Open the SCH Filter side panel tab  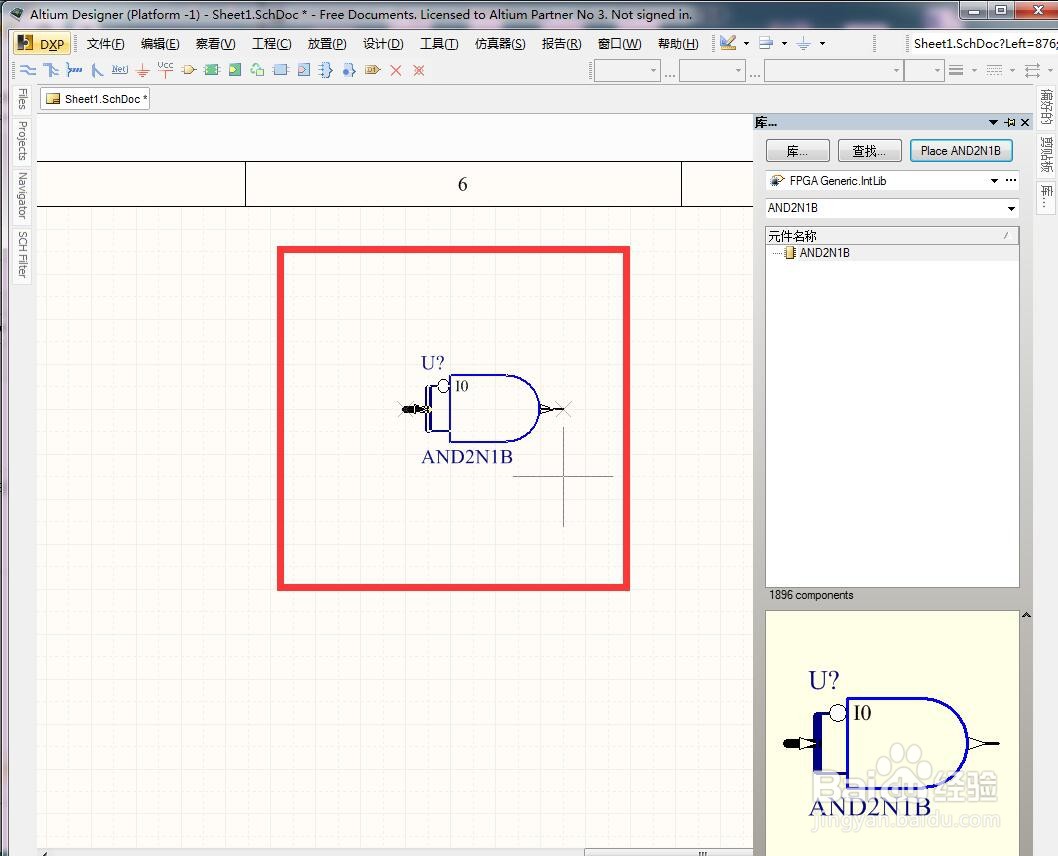coord(22,255)
